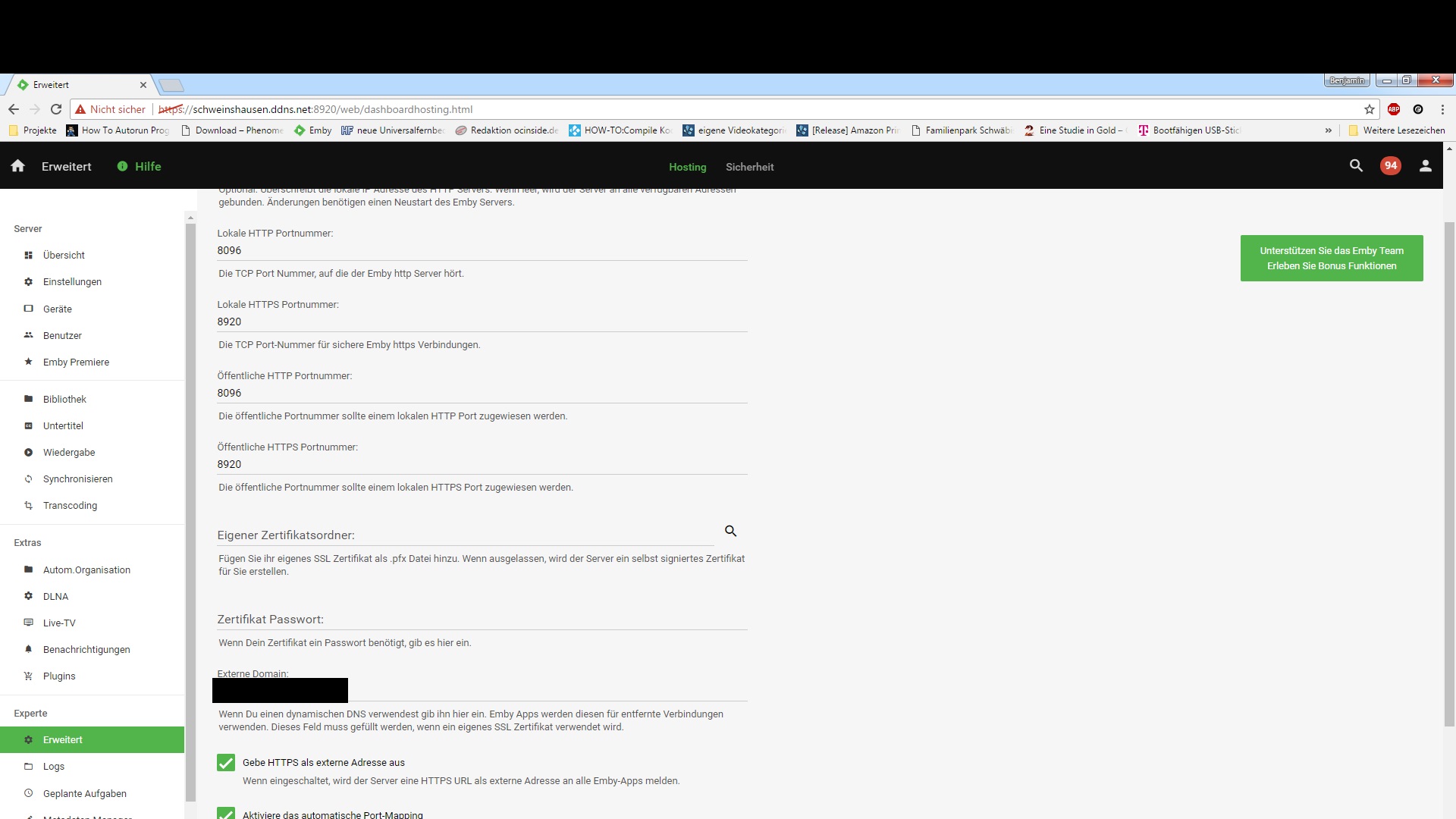Click the Nicht sicher security warning
This screenshot has height=819, width=1456.
point(110,109)
